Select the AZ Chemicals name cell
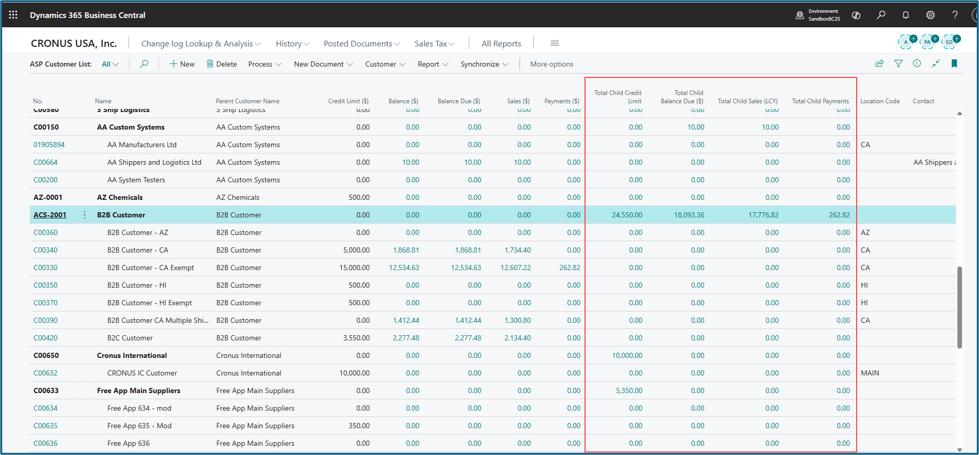 click(x=120, y=197)
